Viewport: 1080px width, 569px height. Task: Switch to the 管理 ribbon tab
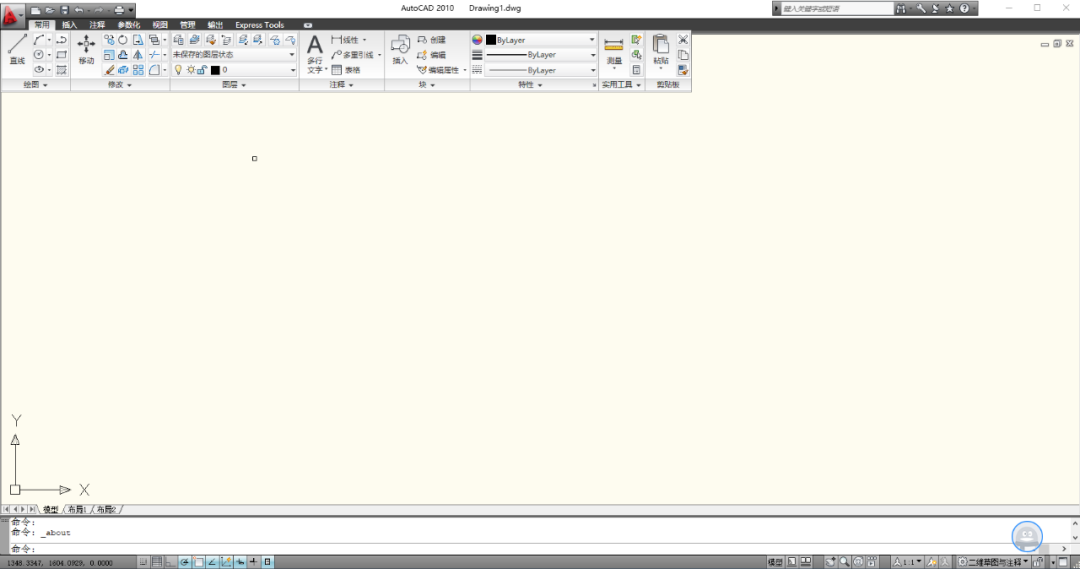tap(187, 25)
